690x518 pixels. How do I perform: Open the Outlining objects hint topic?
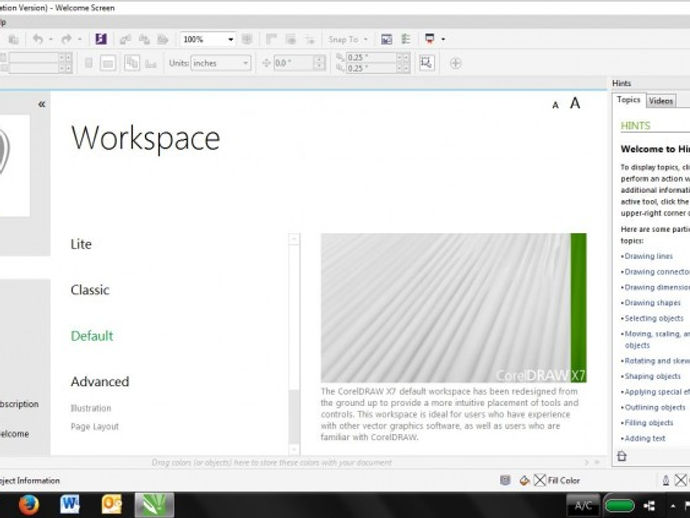pyautogui.click(x=655, y=408)
